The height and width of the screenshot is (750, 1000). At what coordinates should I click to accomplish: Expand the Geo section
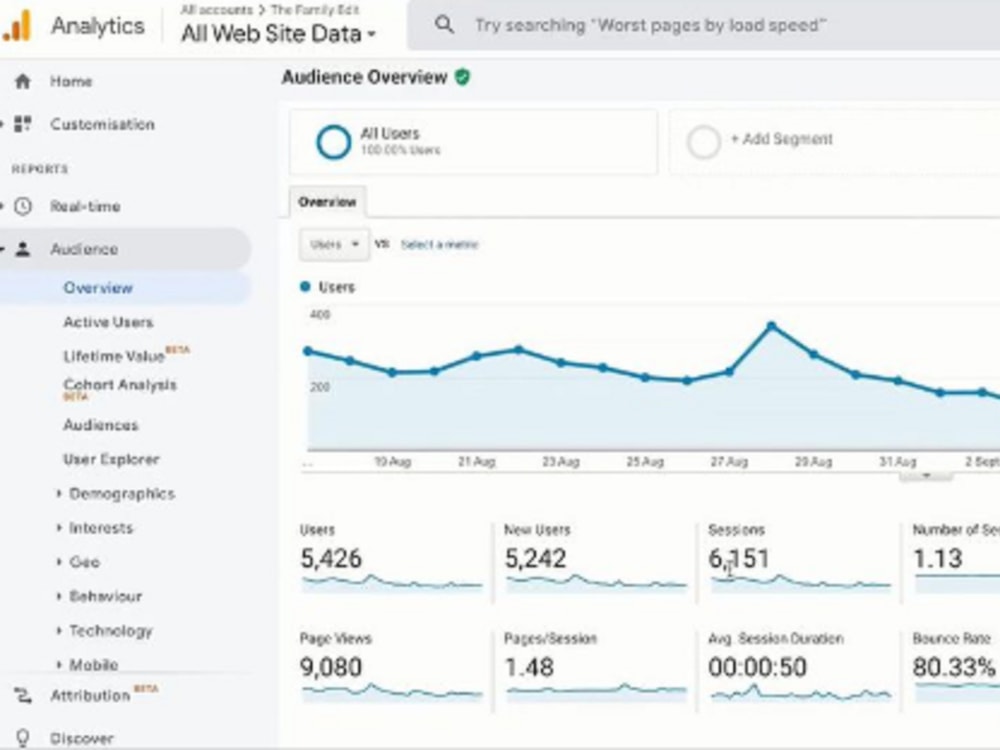[x=59, y=561]
